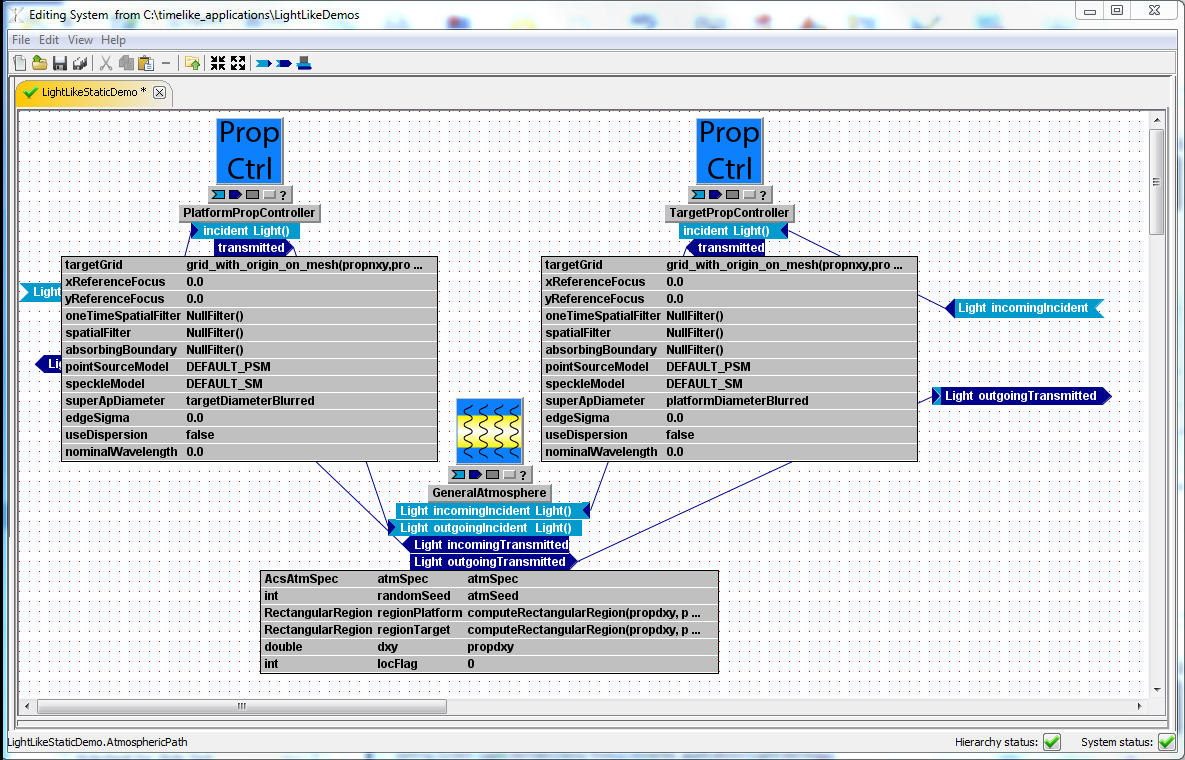
Task: Click the TargetPropController Prop Ctrl block icon
Action: pyautogui.click(x=729, y=151)
